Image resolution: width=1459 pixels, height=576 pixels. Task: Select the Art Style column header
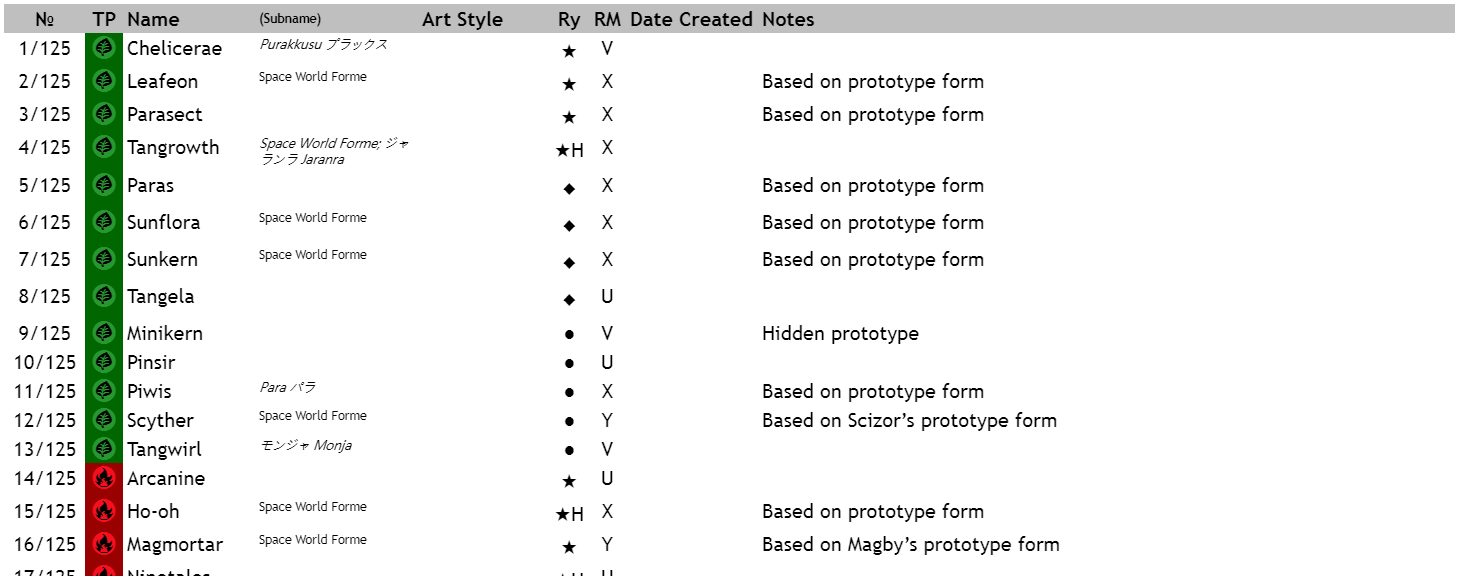462,19
